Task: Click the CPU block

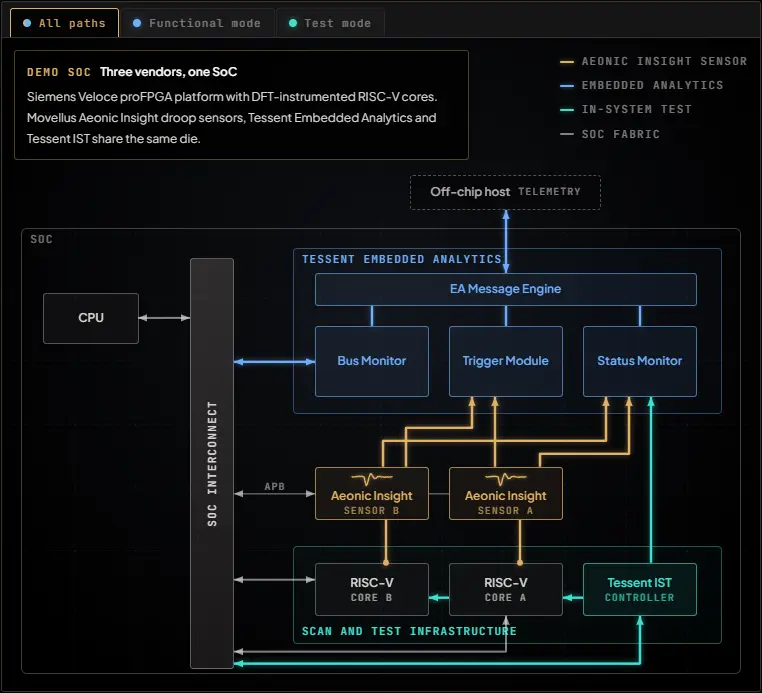Action: coord(91,318)
